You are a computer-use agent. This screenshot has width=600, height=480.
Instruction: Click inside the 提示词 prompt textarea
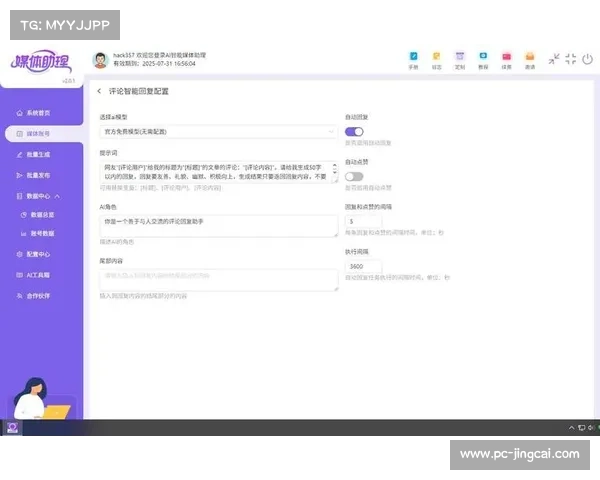click(x=218, y=172)
